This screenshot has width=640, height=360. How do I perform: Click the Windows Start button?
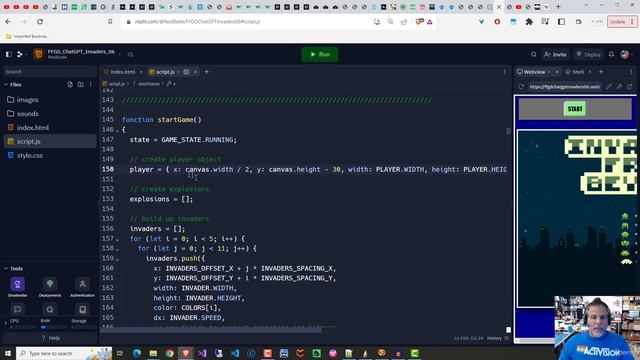(8, 353)
